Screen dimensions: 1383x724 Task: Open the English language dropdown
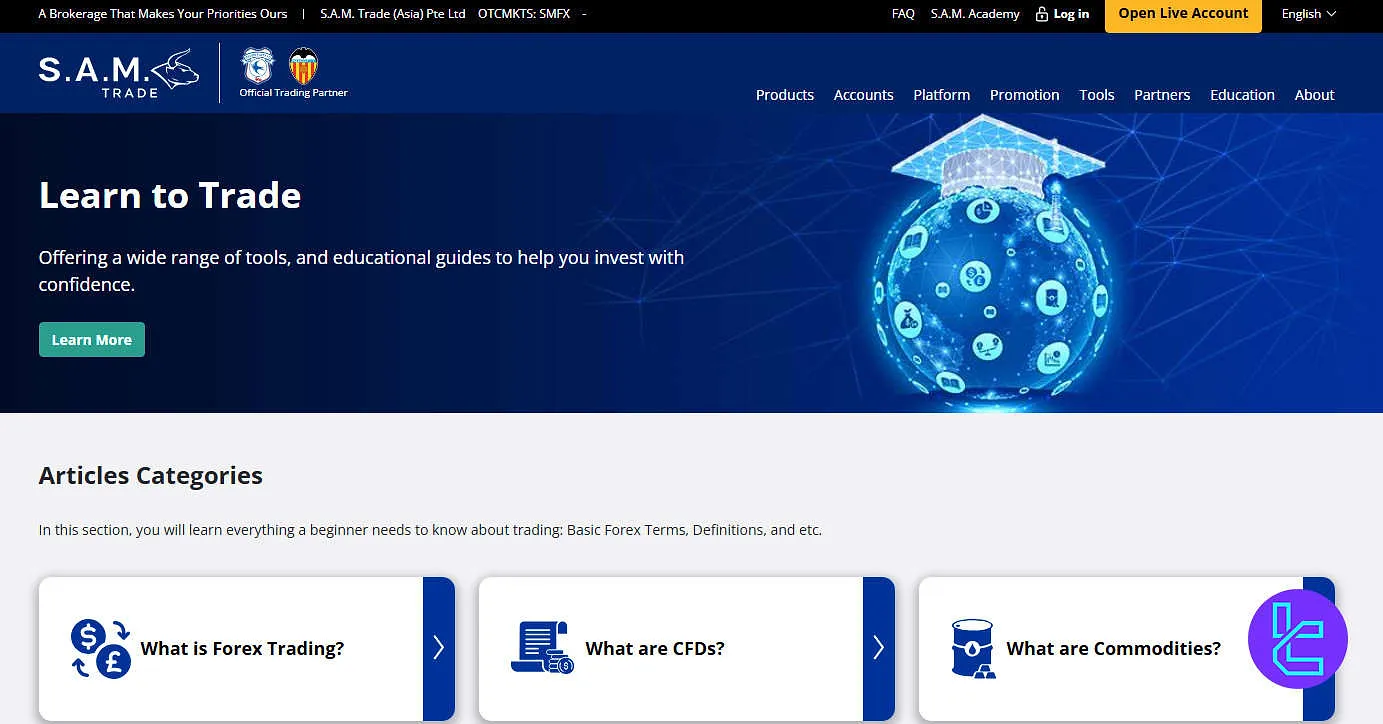point(1308,14)
